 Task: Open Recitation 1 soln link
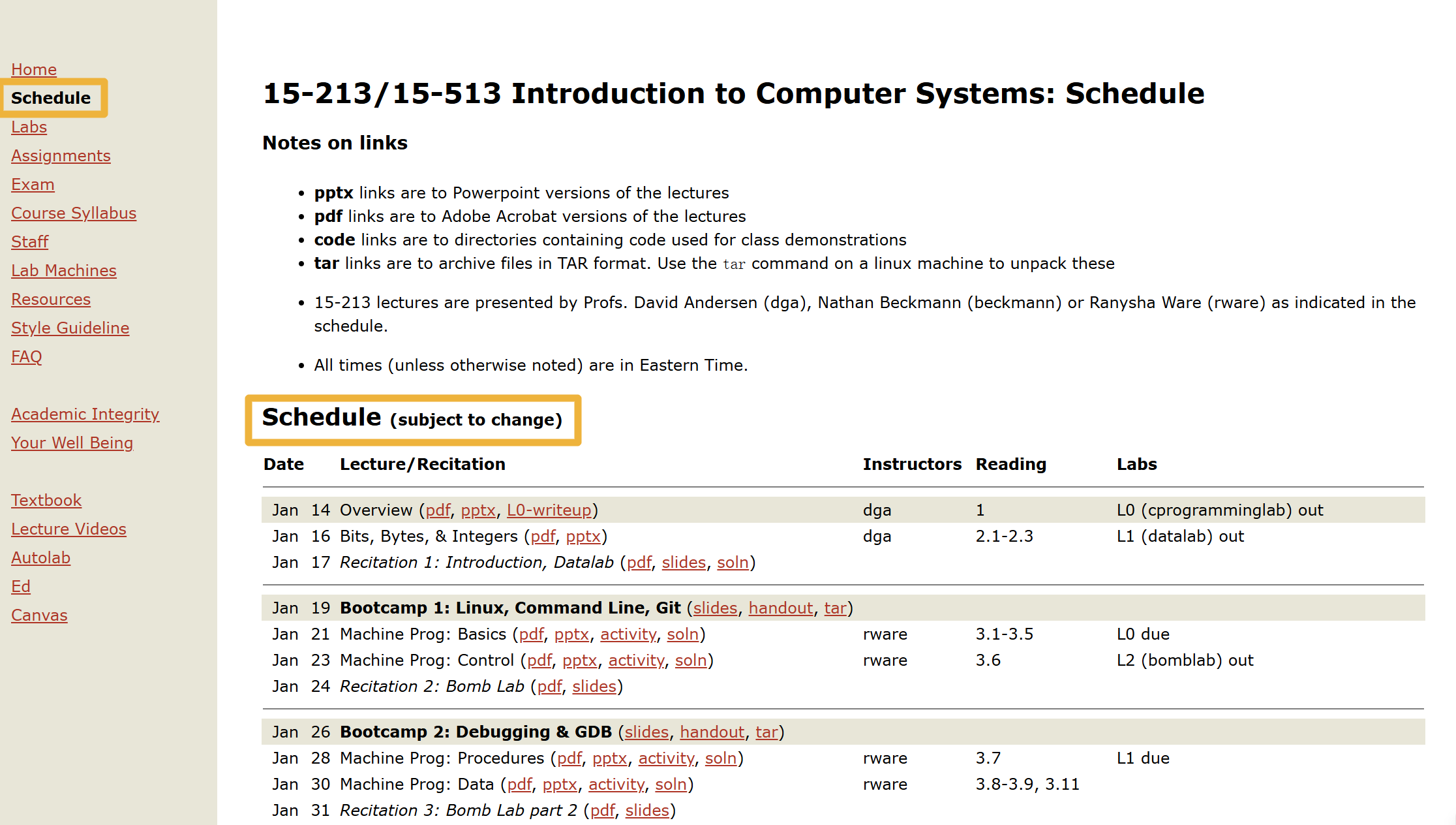(732, 562)
